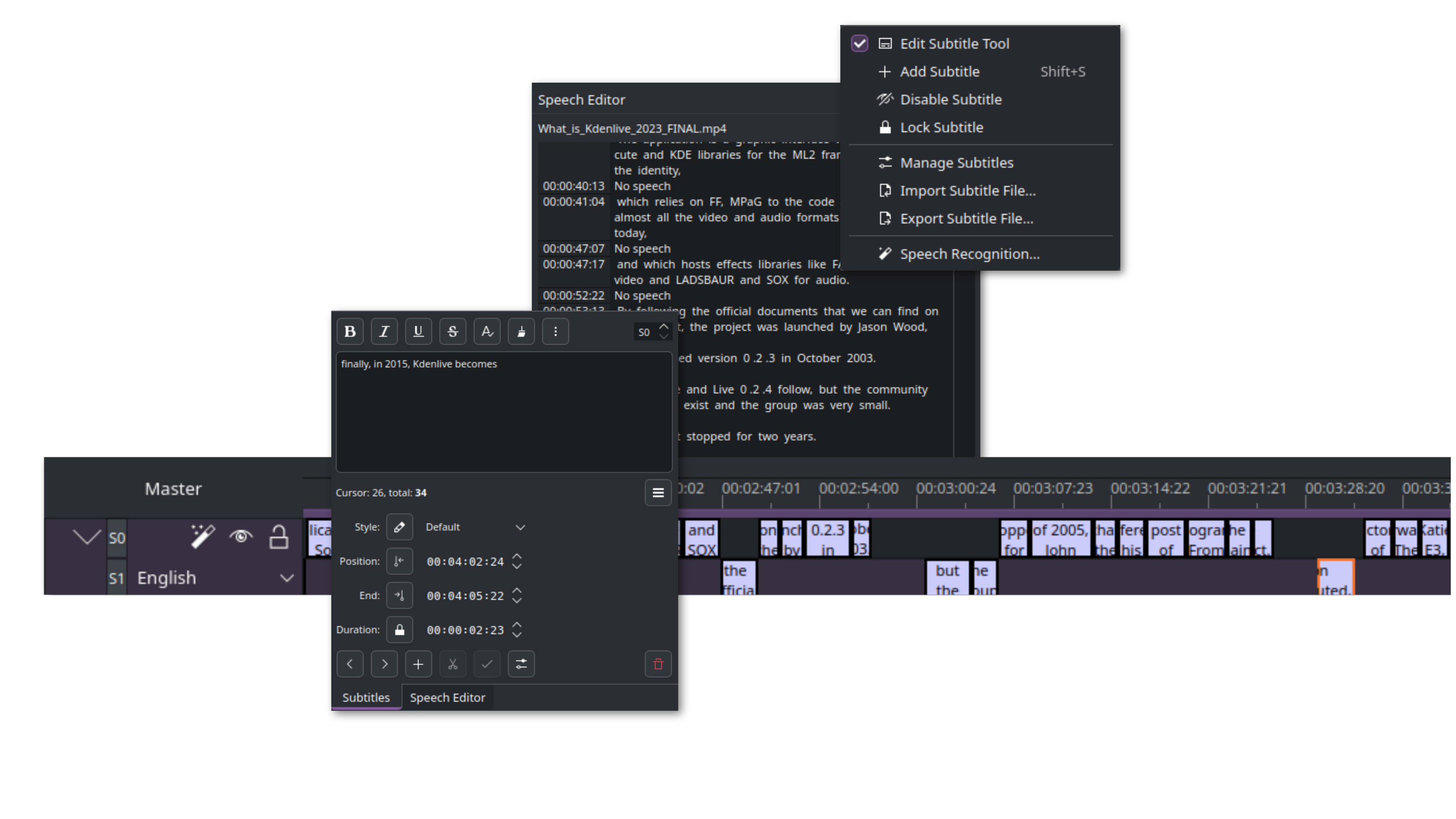
Task: Click the Master timeline label
Action: (x=173, y=489)
